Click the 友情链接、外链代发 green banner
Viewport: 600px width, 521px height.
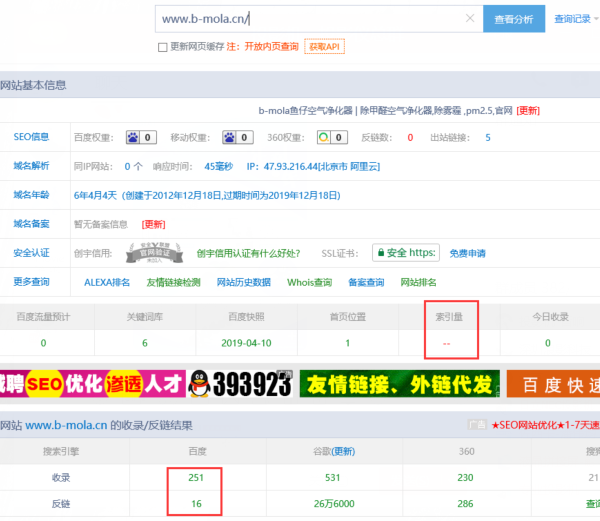(x=400, y=384)
